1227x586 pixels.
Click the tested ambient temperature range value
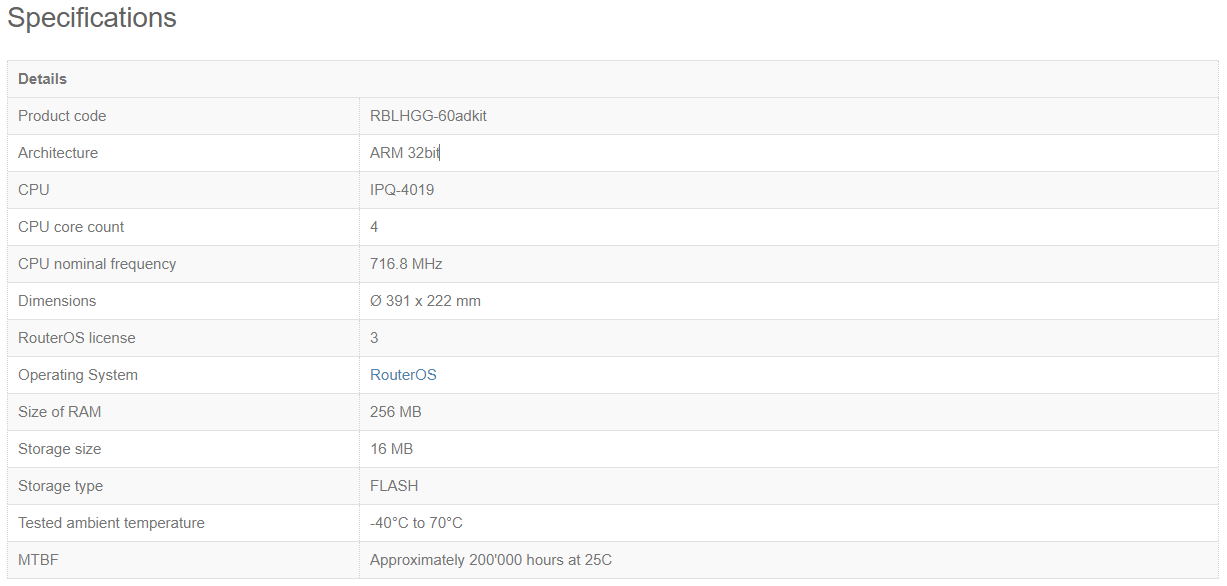(416, 523)
